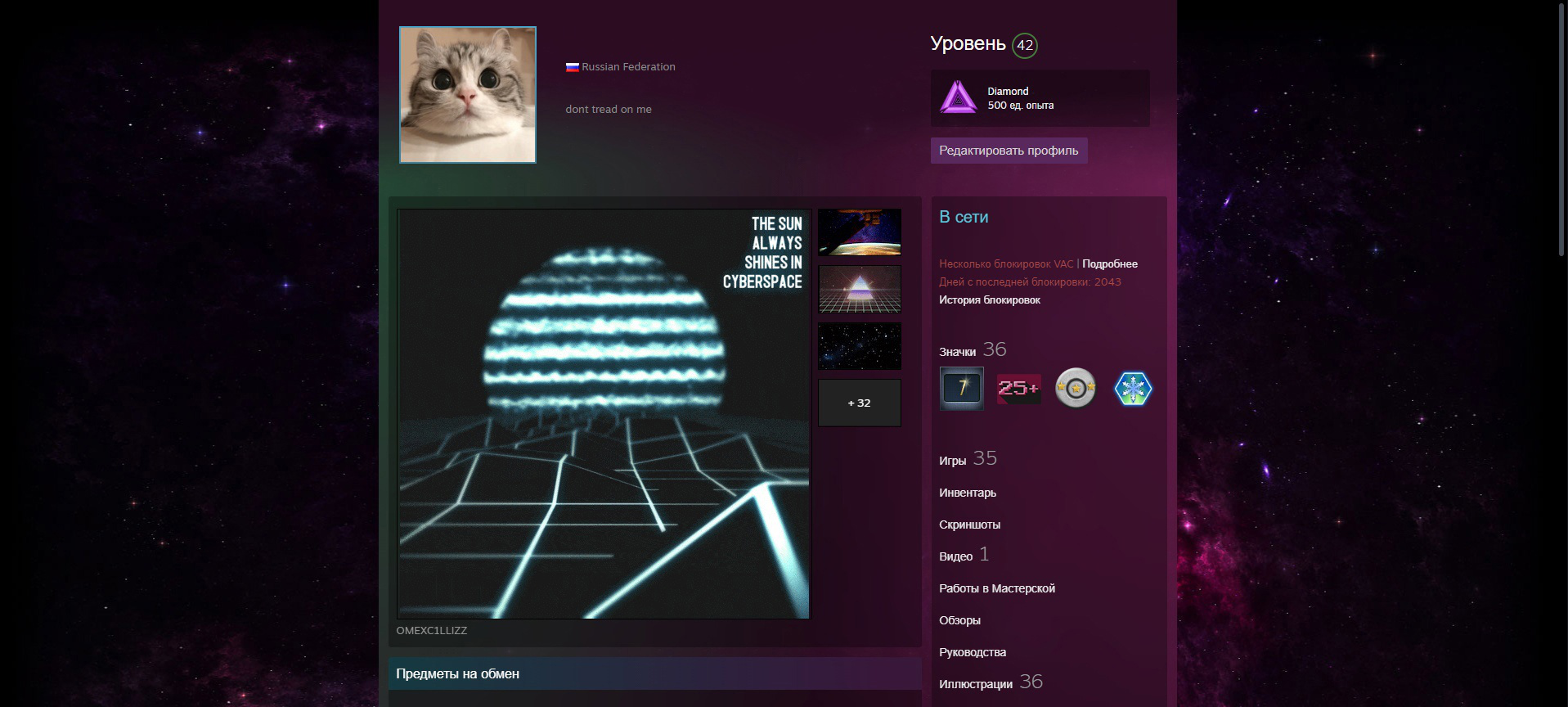Open the Значки 36 badges link
The width and height of the screenshot is (1568, 707).
click(x=973, y=350)
